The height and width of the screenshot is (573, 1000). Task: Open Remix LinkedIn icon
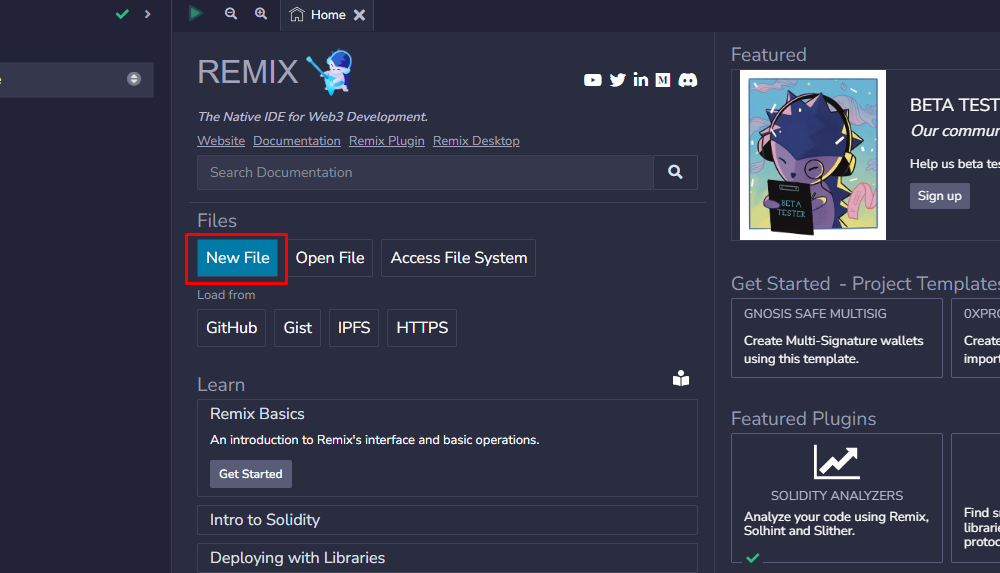(x=640, y=79)
